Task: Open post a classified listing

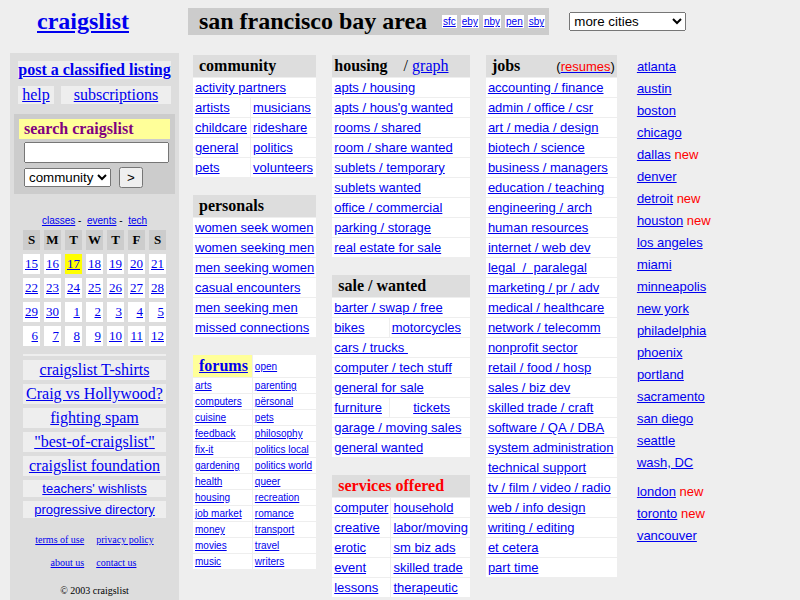Action: pos(94,70)
